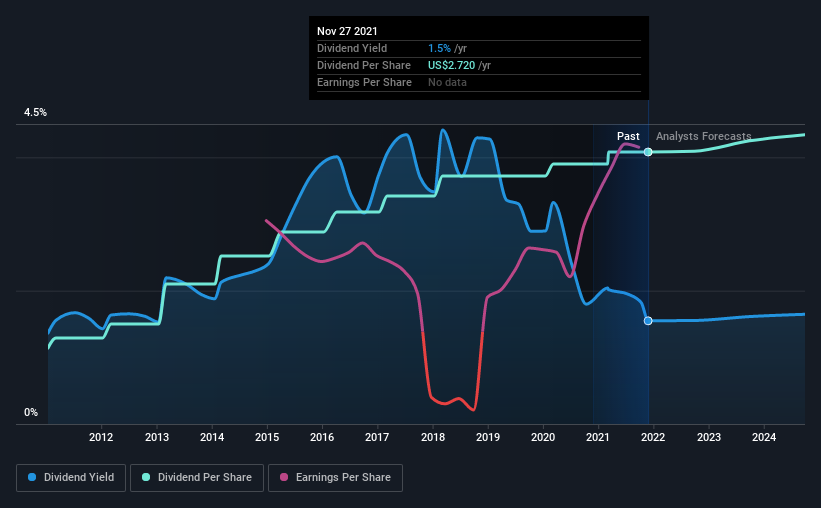Select the 2018 label on the x-axis
This screenshot has height=508, width=821.
(433, 437)
